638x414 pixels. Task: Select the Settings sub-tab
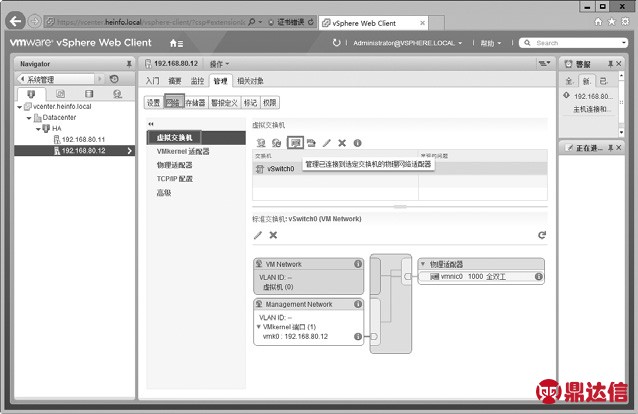coord(153,103)
